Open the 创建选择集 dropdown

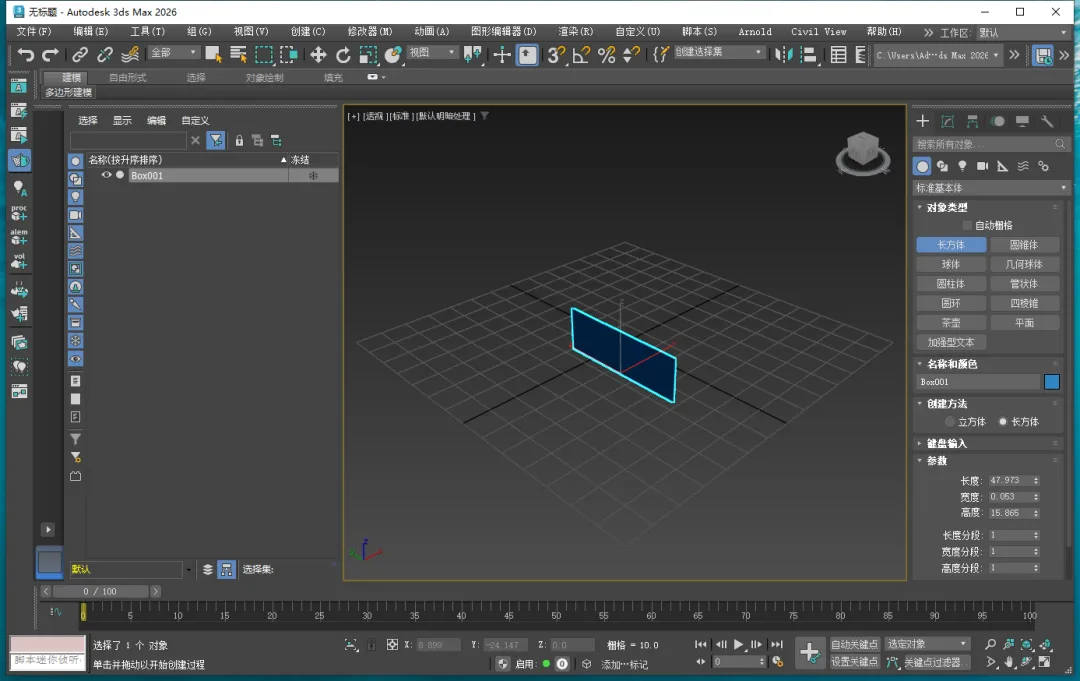point(718,52)
